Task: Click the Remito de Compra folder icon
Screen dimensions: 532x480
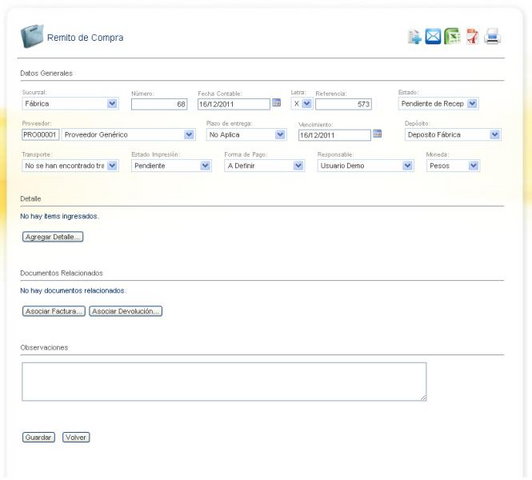Action: click(32, 36)
